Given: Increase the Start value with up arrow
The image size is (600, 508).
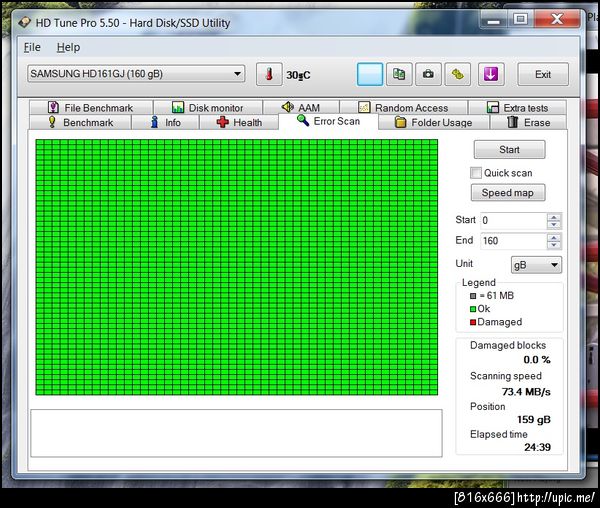Looking at the screenshot, I should (x=554, y=217).
